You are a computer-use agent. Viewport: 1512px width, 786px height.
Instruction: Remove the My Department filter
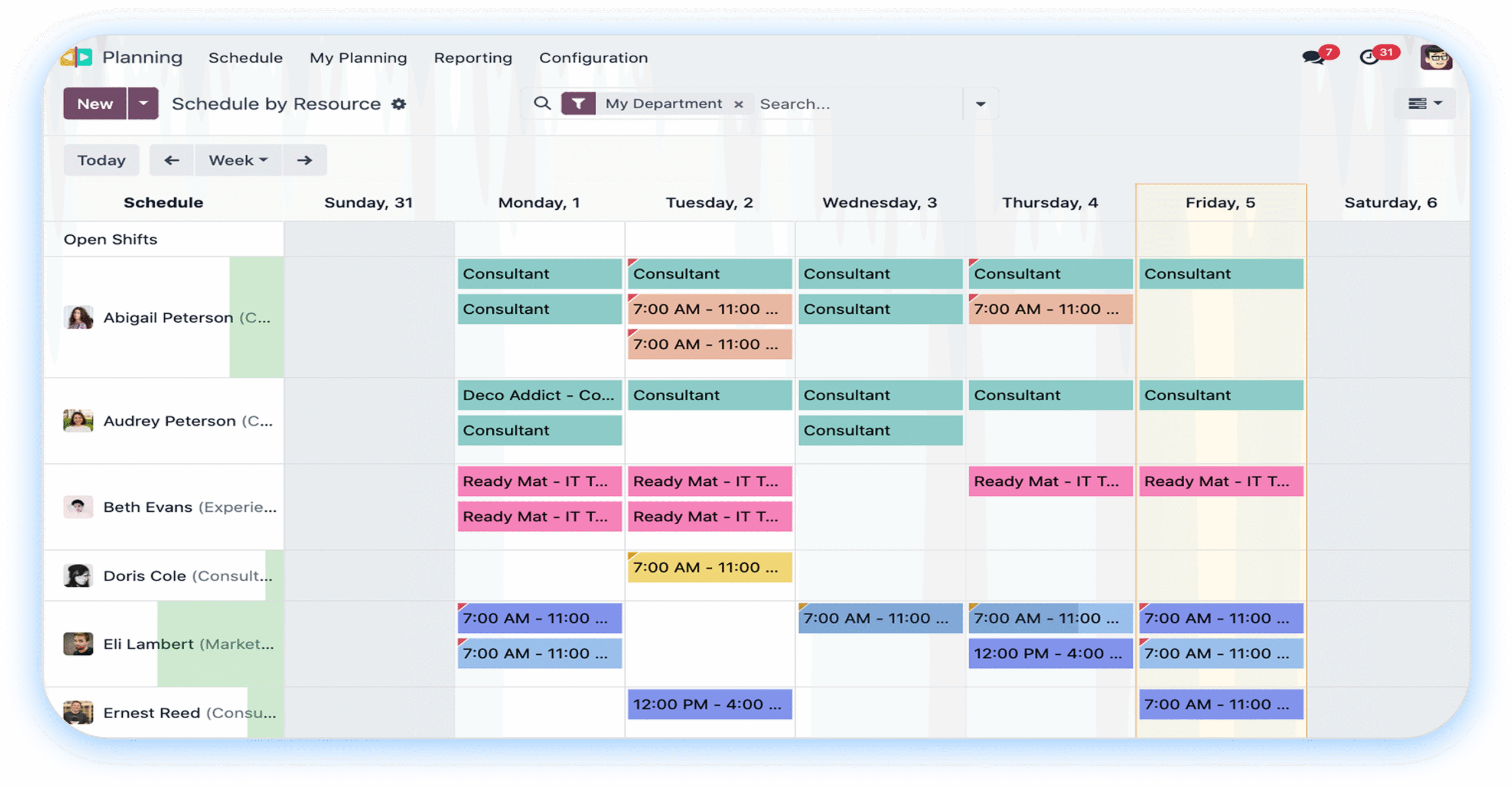[738, 105]
